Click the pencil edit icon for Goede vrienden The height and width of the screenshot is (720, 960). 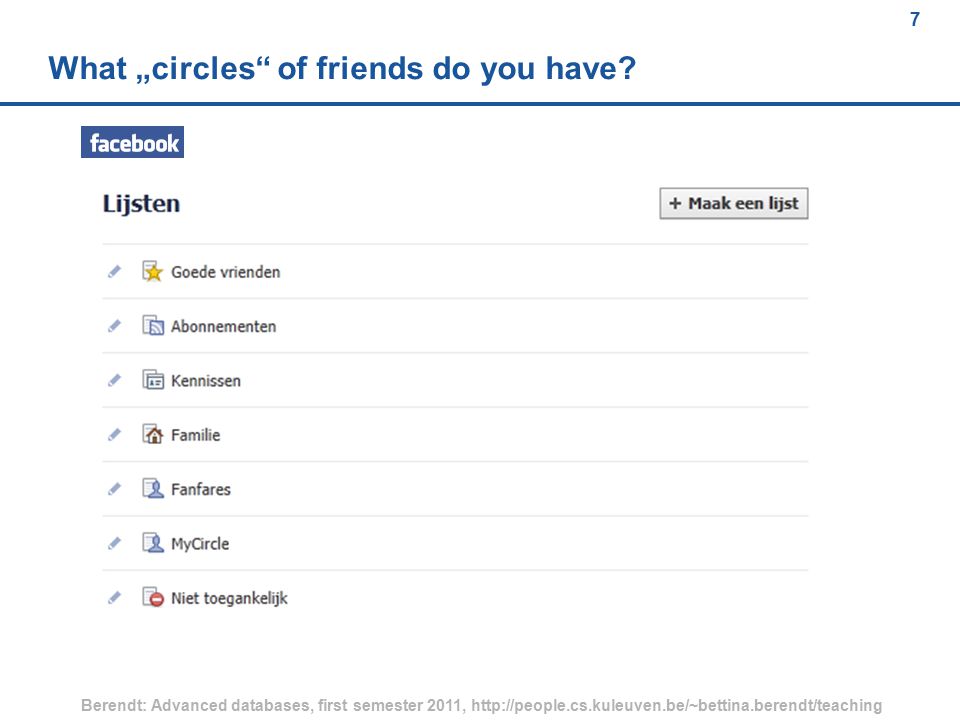tap(114, 271)
